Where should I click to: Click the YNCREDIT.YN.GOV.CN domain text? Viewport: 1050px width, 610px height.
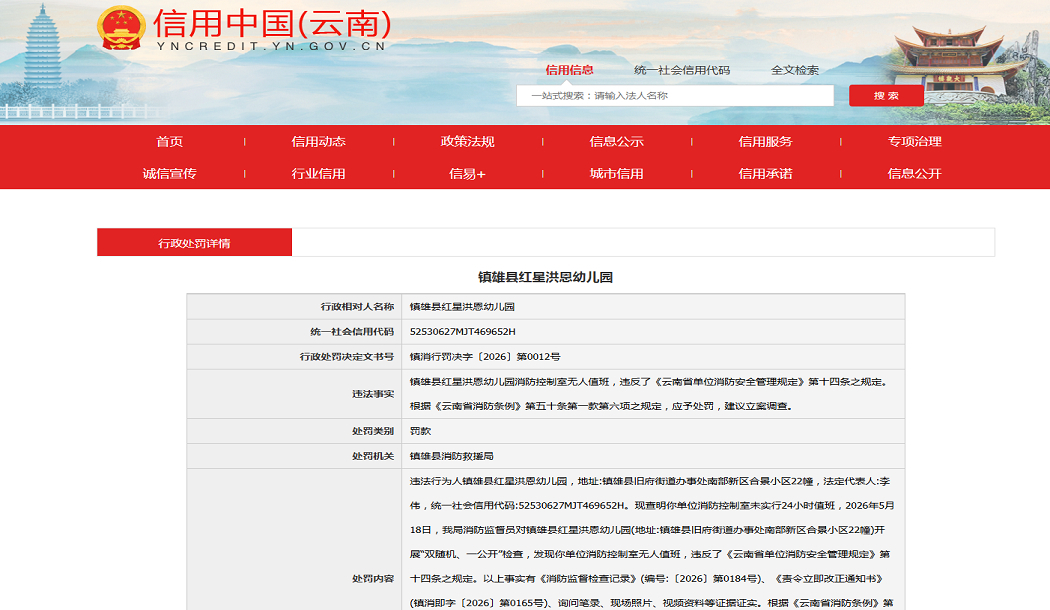point(271,46)
